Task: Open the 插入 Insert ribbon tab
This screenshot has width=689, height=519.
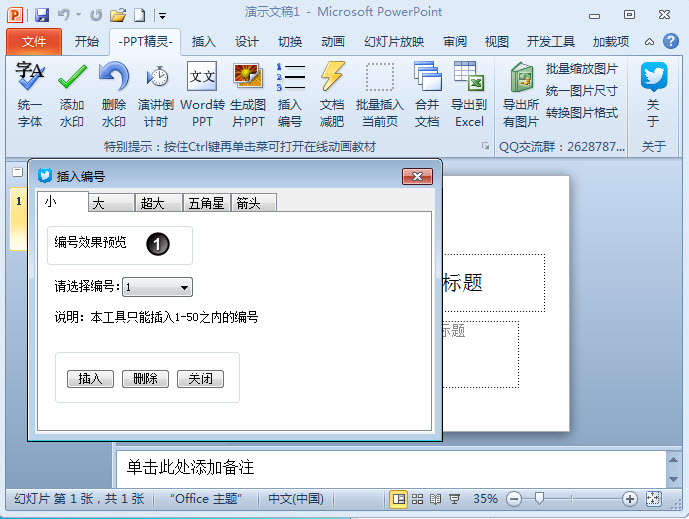Action: click(203, 42)
